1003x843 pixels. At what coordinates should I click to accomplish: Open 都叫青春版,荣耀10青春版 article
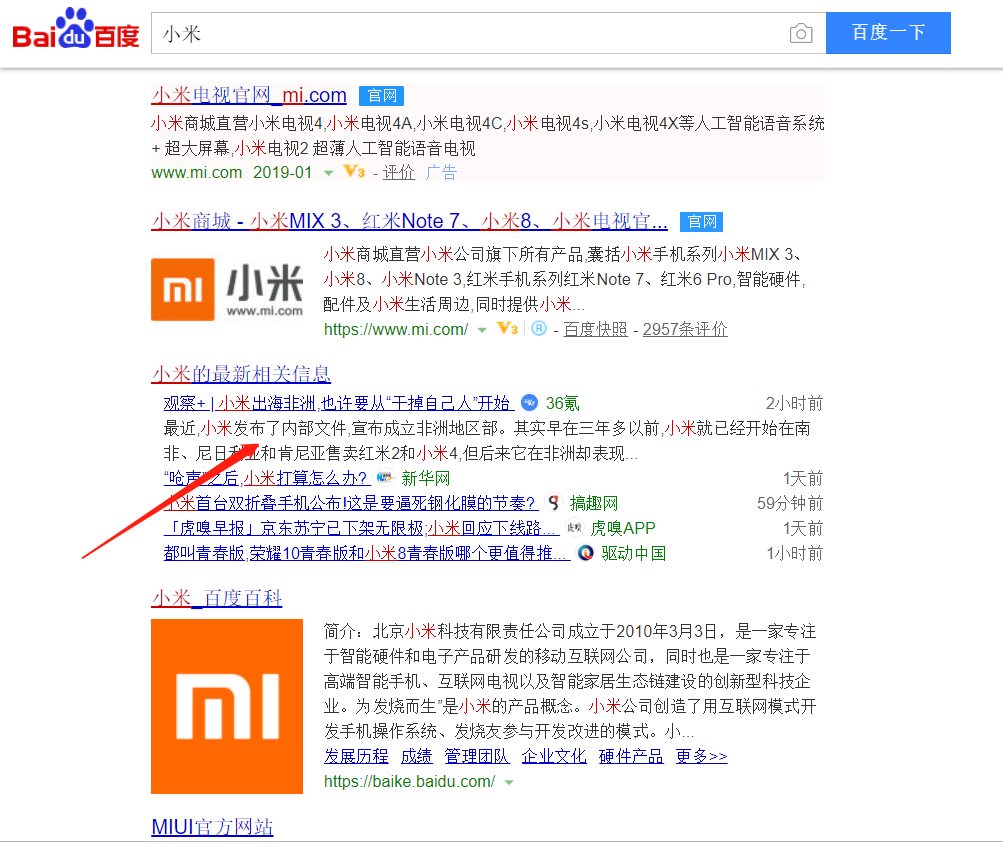point(367,553)
